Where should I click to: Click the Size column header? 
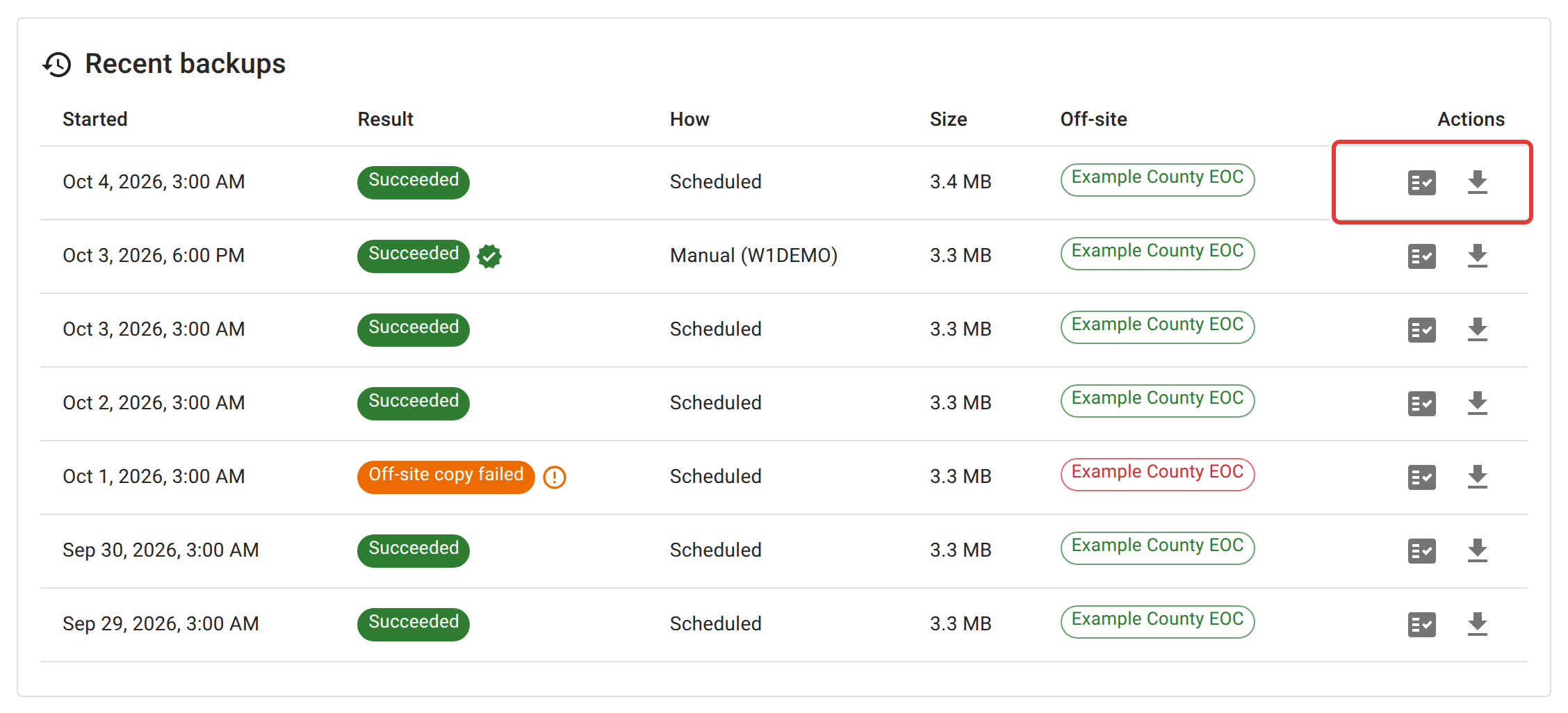coord(948,120)
